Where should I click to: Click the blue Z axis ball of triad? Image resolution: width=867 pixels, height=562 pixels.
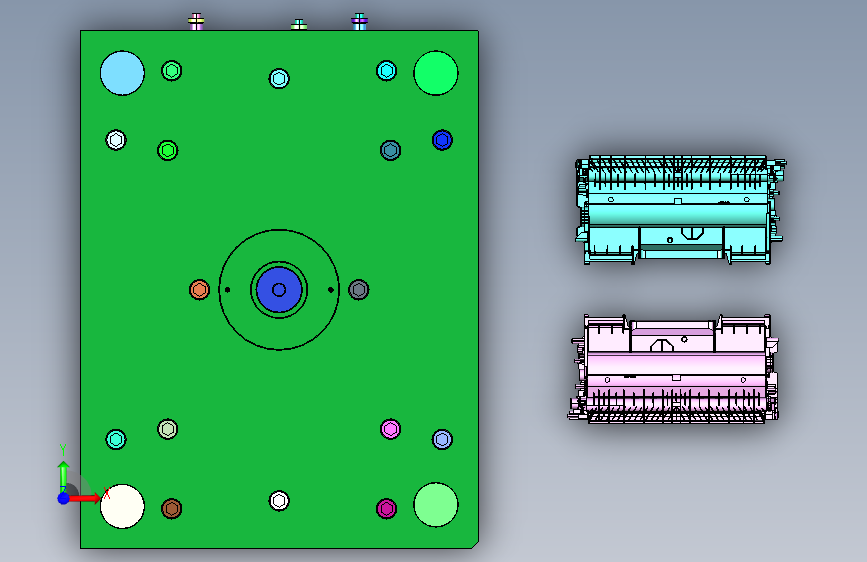point(64,498)
